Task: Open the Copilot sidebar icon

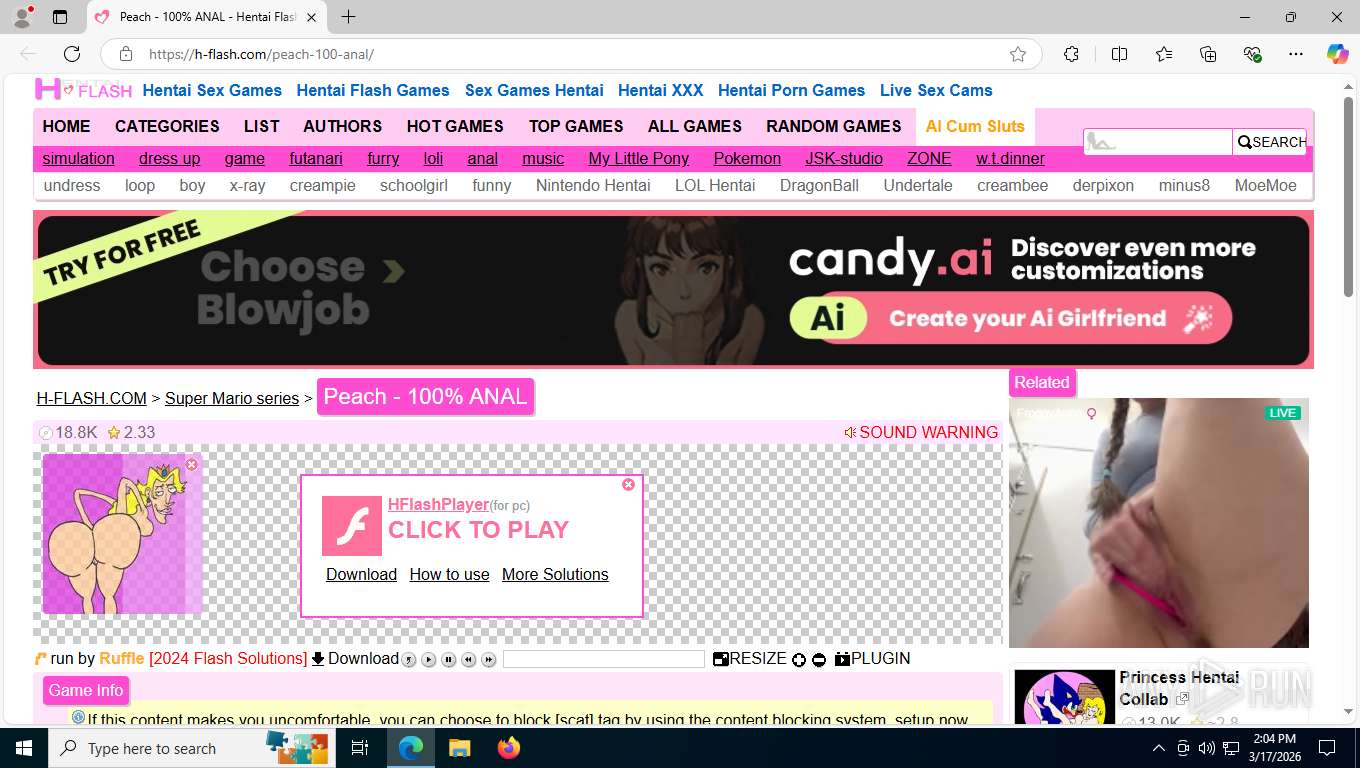Action: pos(1338,54)
